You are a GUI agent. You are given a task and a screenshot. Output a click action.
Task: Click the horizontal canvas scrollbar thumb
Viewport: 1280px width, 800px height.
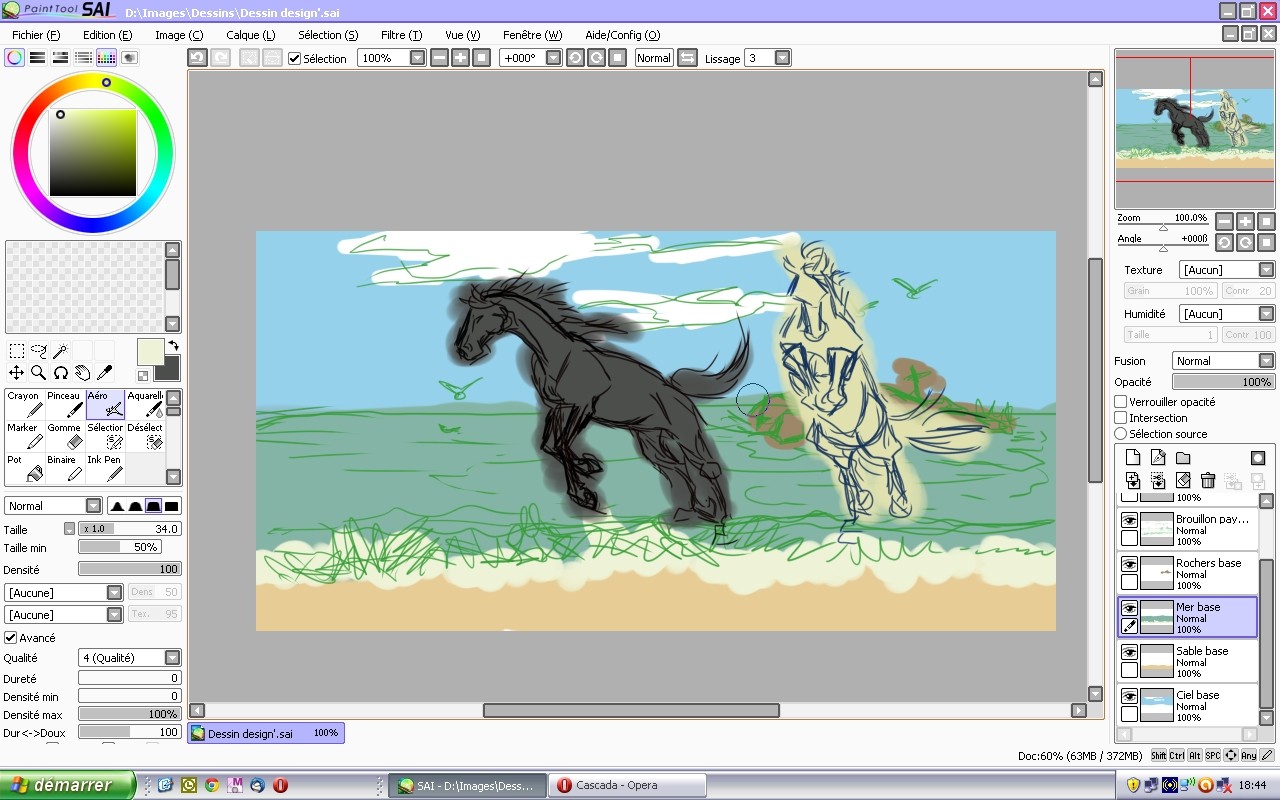coord(631,711)
